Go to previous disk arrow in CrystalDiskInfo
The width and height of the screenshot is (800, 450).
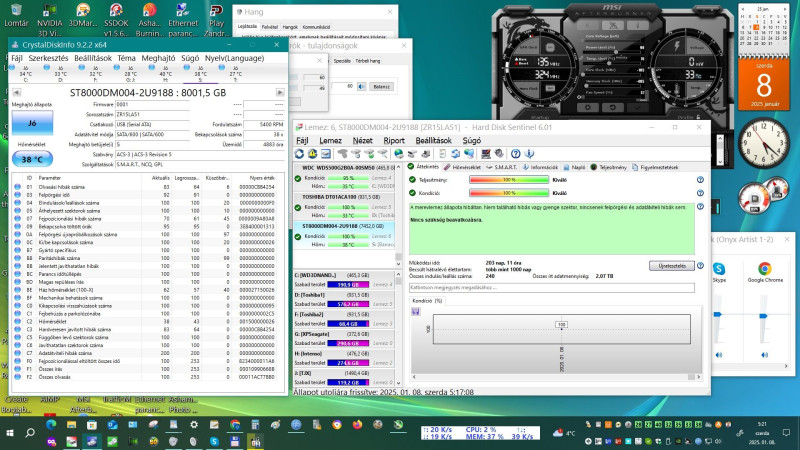17,92
